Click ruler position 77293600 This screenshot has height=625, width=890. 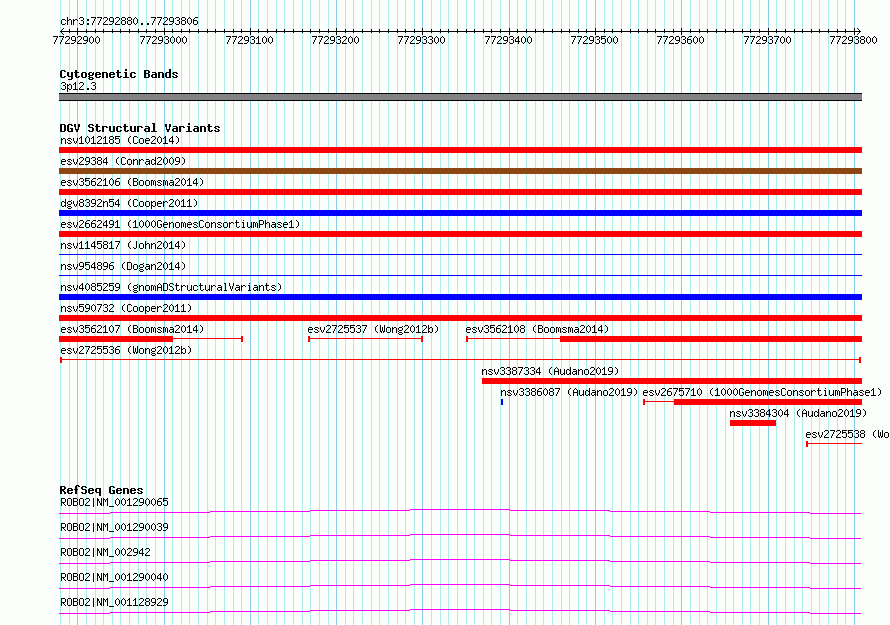pos(681,40)
